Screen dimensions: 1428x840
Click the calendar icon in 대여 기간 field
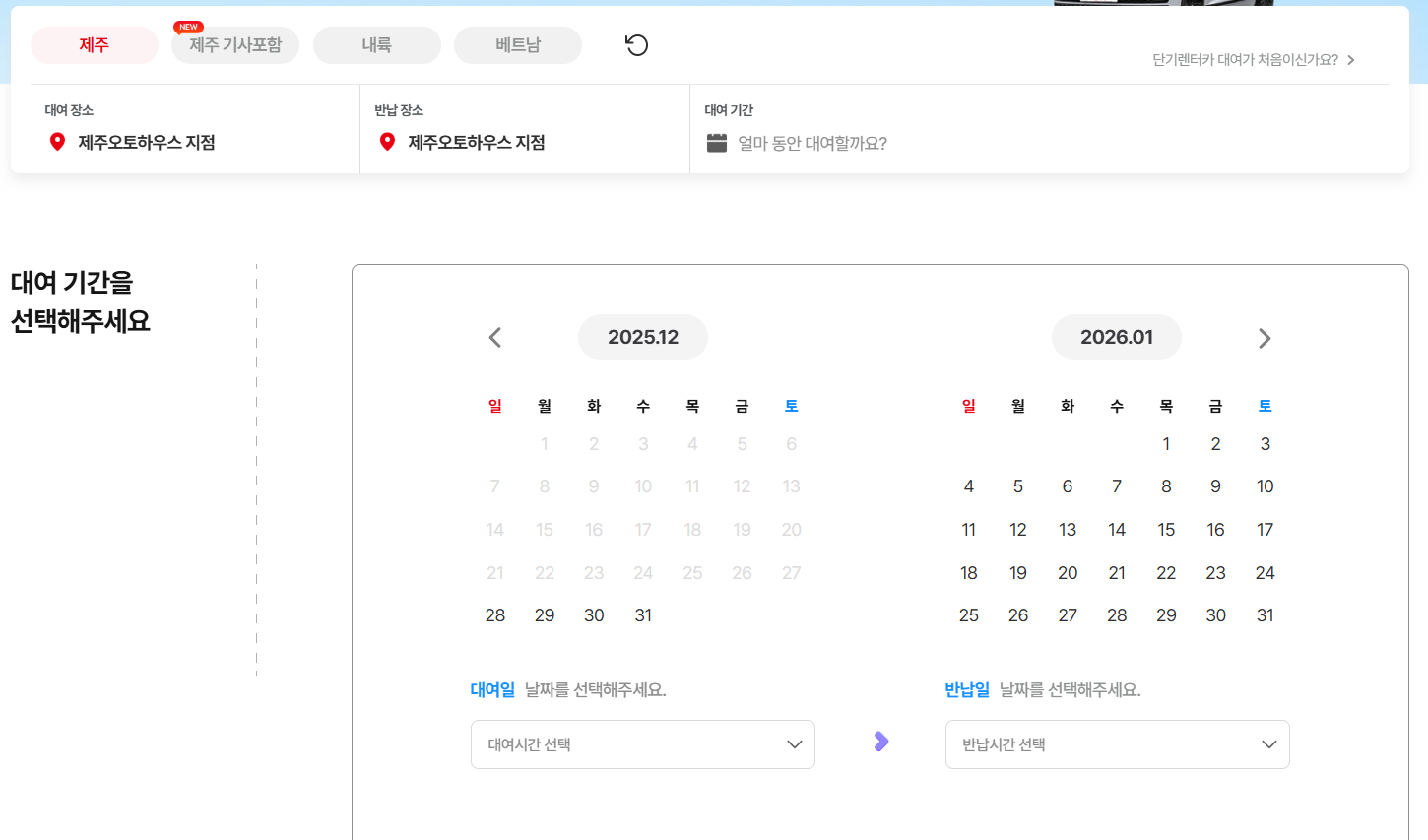click(718, 141)
